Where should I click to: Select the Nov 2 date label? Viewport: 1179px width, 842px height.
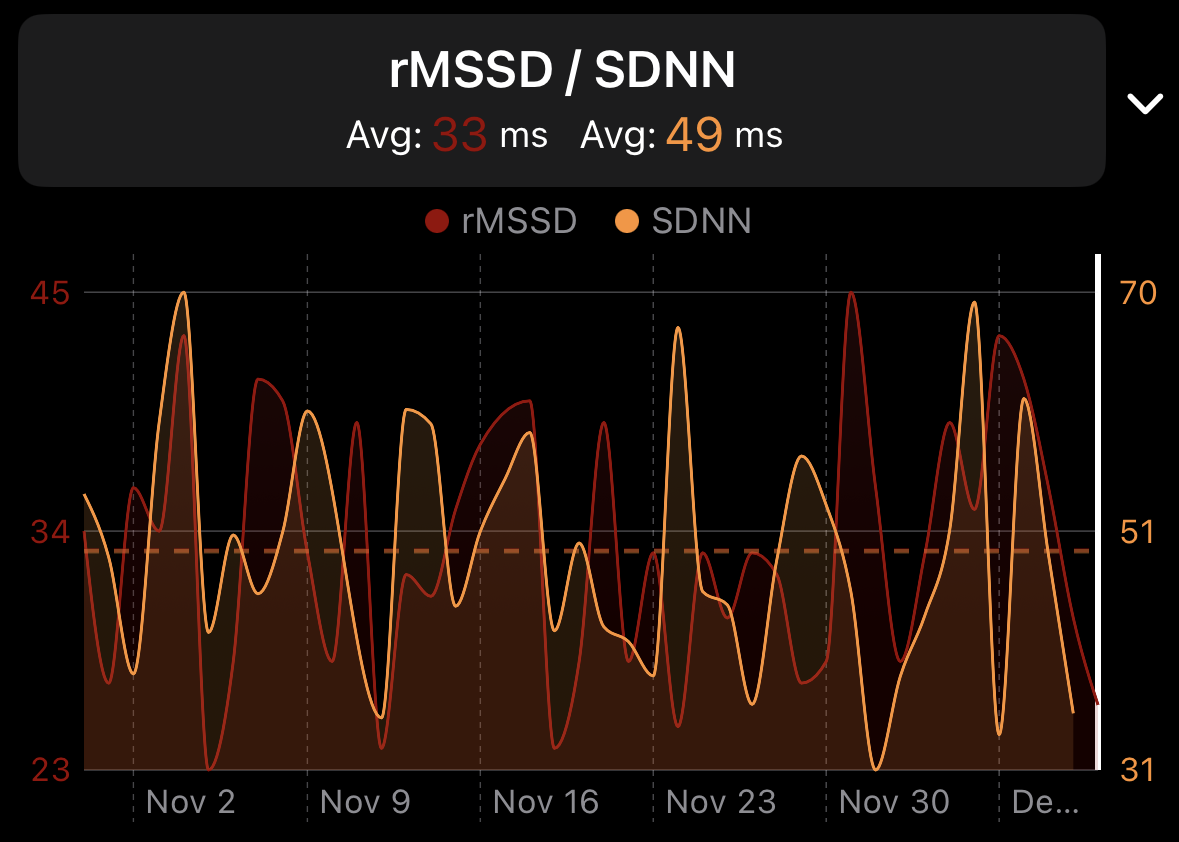pos(190,802)
